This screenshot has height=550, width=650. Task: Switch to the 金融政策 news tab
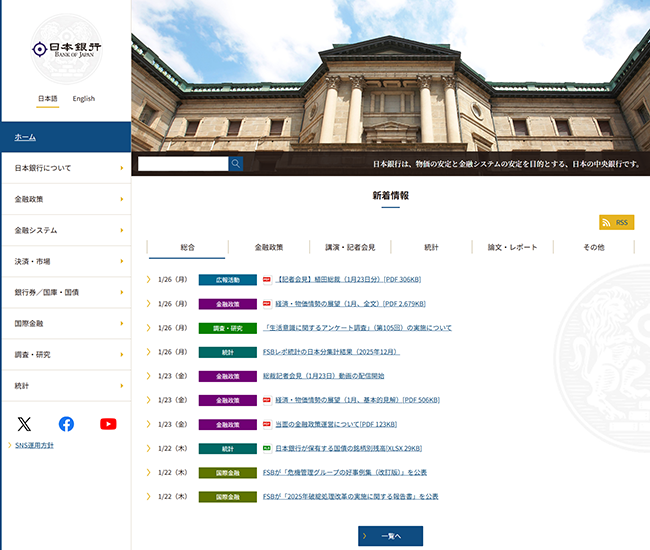click(269, 247)
